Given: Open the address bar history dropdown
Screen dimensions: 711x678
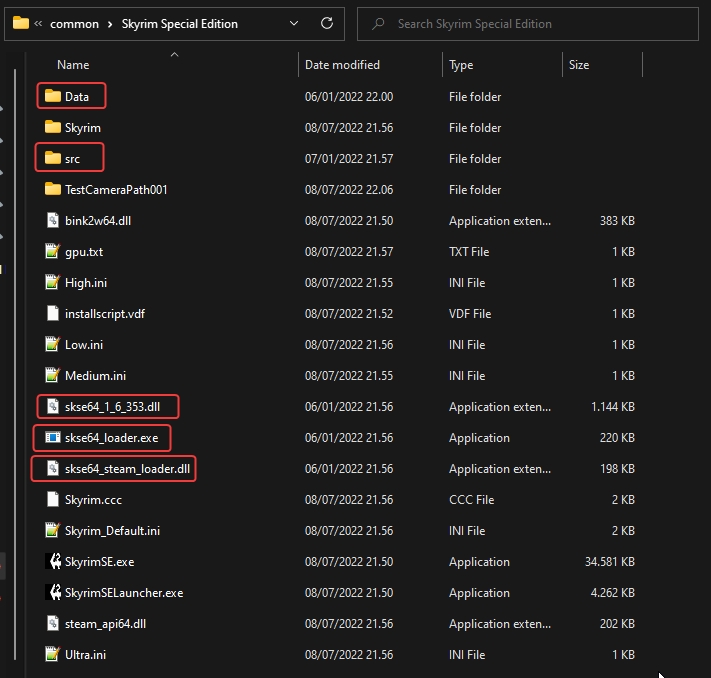Looking at the screenshot, I should point(294,23).
